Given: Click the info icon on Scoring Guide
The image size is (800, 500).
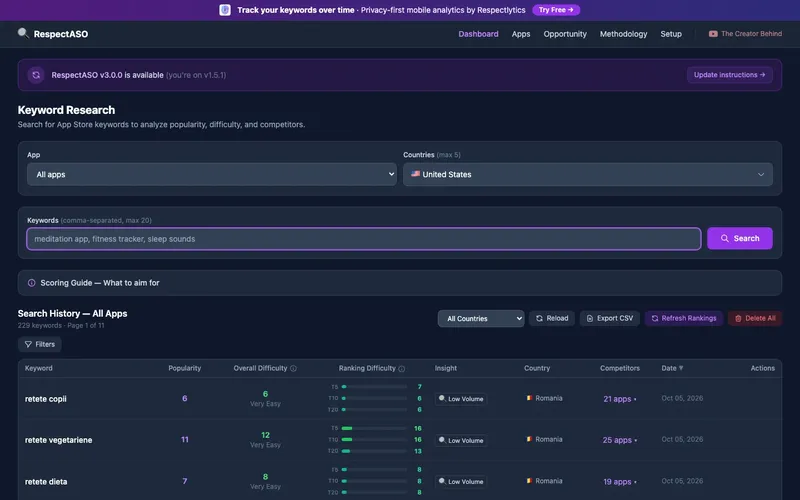Looking at the screenshot, I should pyautogui.click(x=32, y=283).
